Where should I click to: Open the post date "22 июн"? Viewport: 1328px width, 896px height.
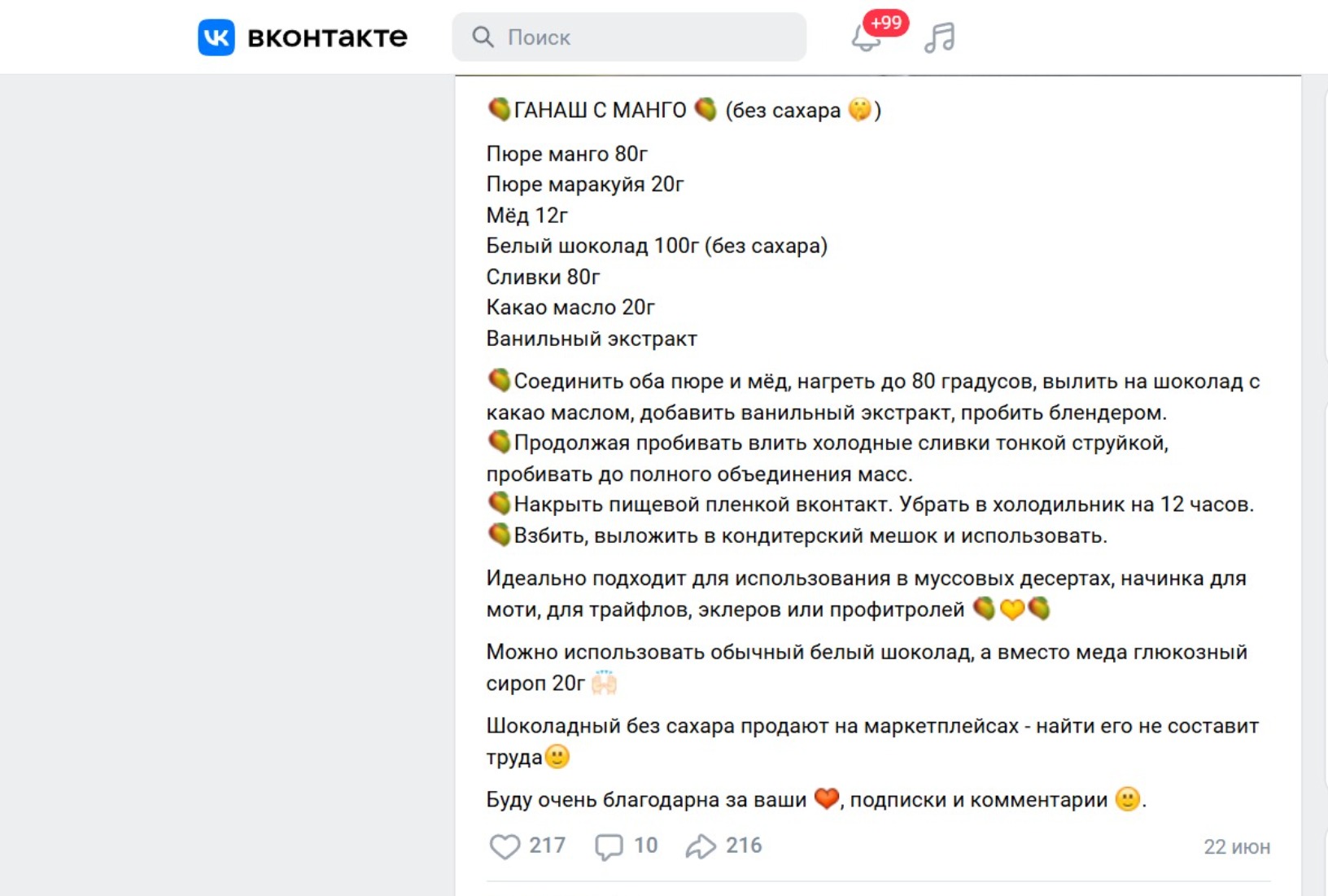tap(1236, 847)
